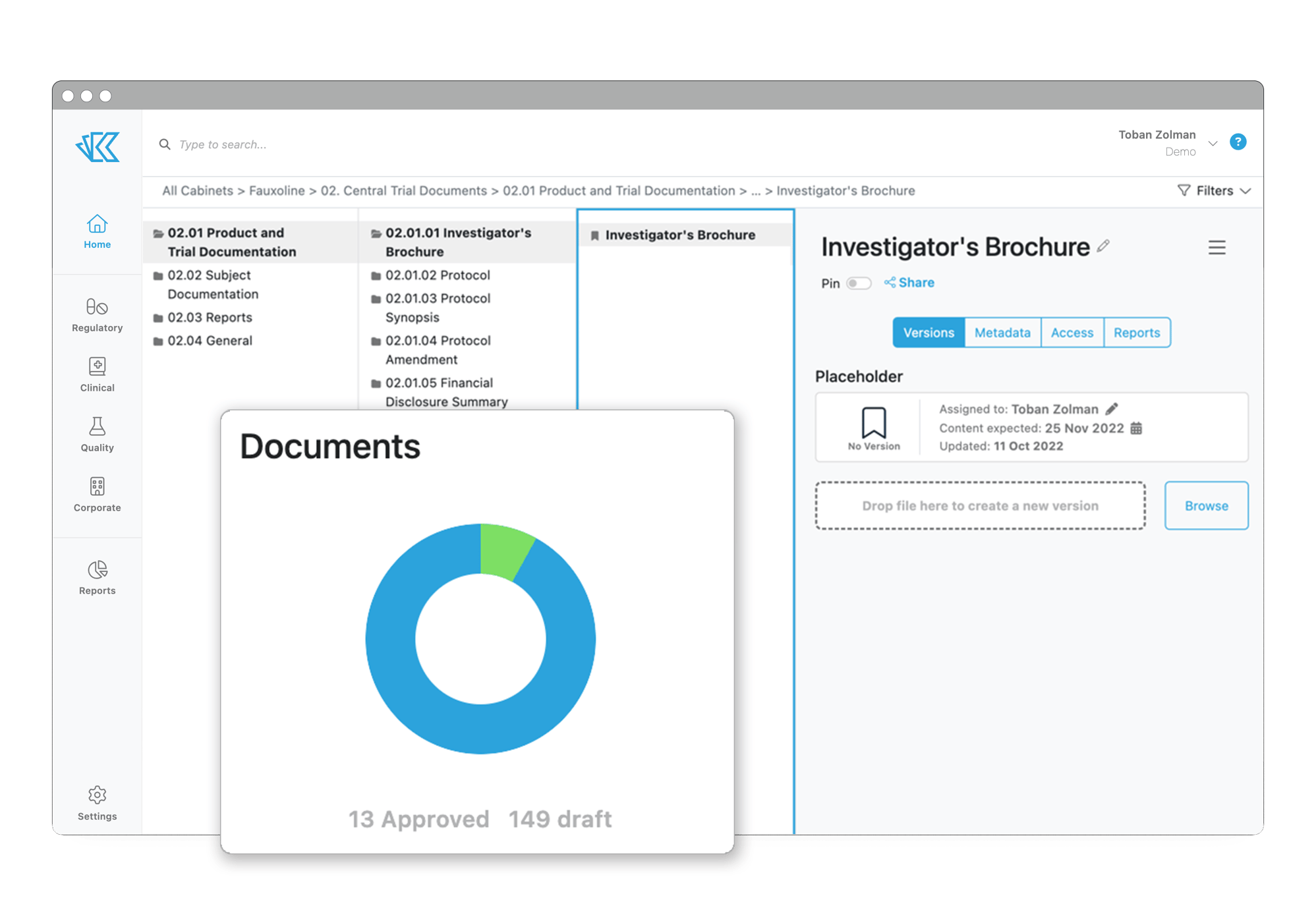
Task: Toggle the Pin switch for Investigator's Brochure
Action: pos(860,283)
